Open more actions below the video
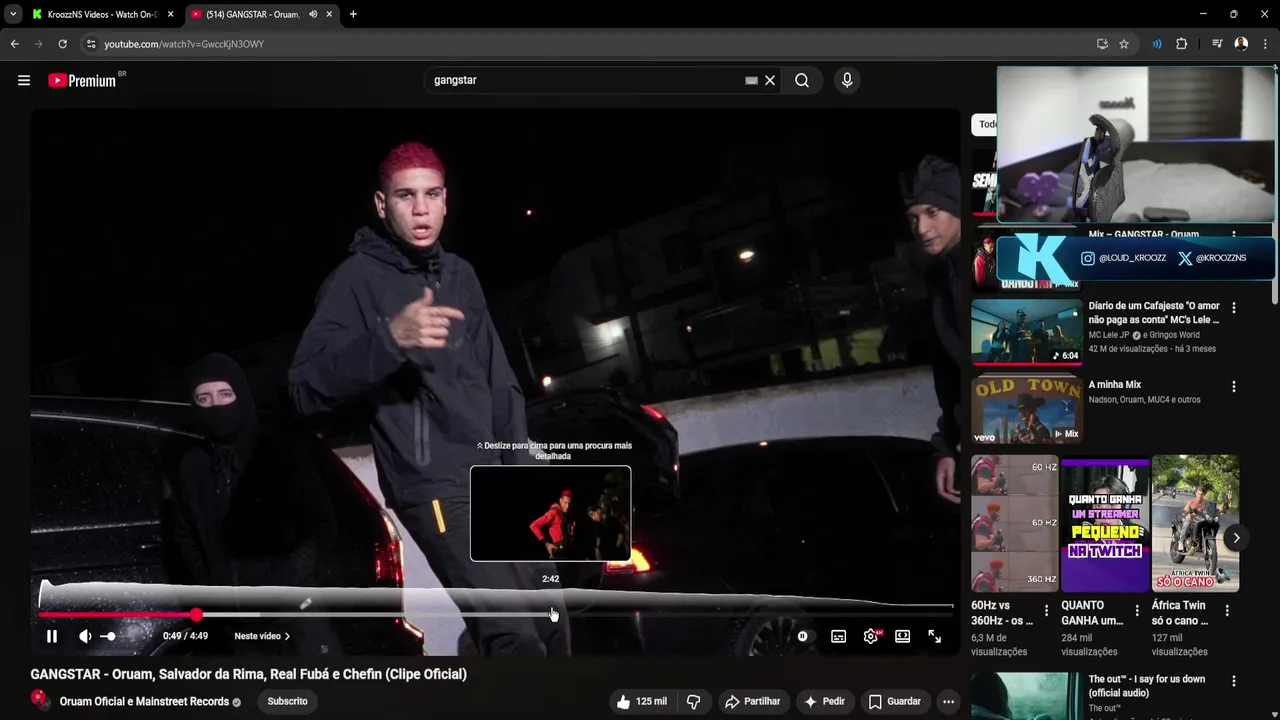 coord(948,701)
